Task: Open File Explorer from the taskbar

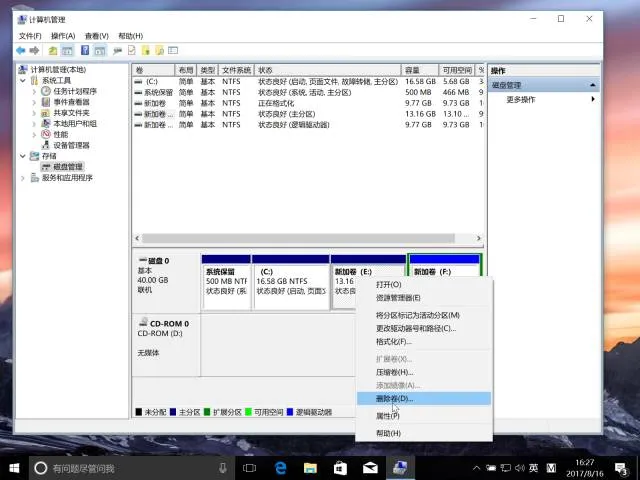Action: [310, 468]
